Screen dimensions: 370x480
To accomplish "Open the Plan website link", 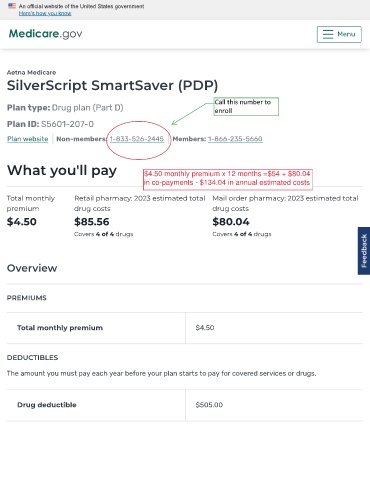I will pyautogui.click(x=28, y=139).
